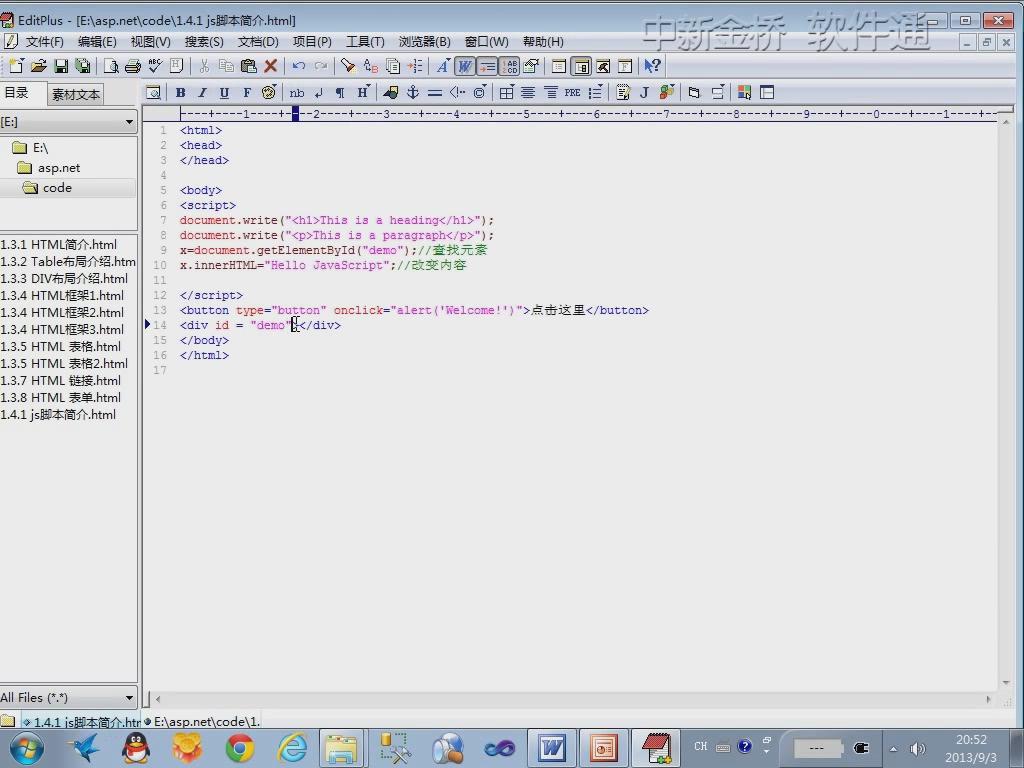Click the context help arrow icon
The width and height of the screenshot is (1024, 768).
(652, 66)
